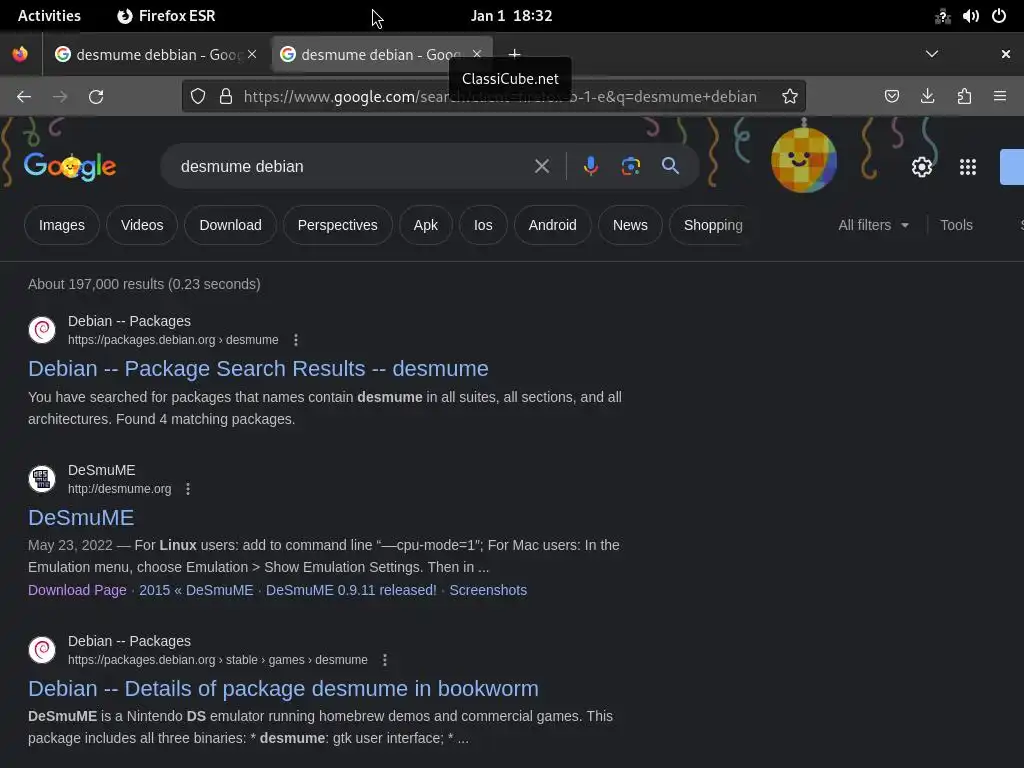The width and height of the screenshot is (1024, 768).
Task: Open the Screenshots sitelink
Action: (x=488, y=590)
